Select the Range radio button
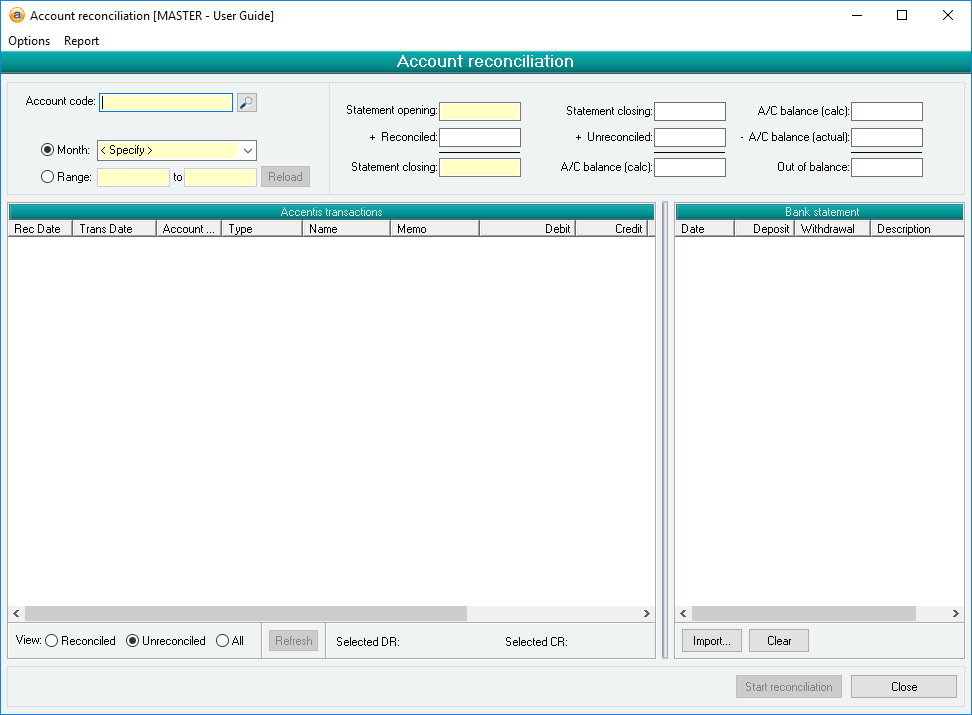The image size is (972, 715). point(47,177)
